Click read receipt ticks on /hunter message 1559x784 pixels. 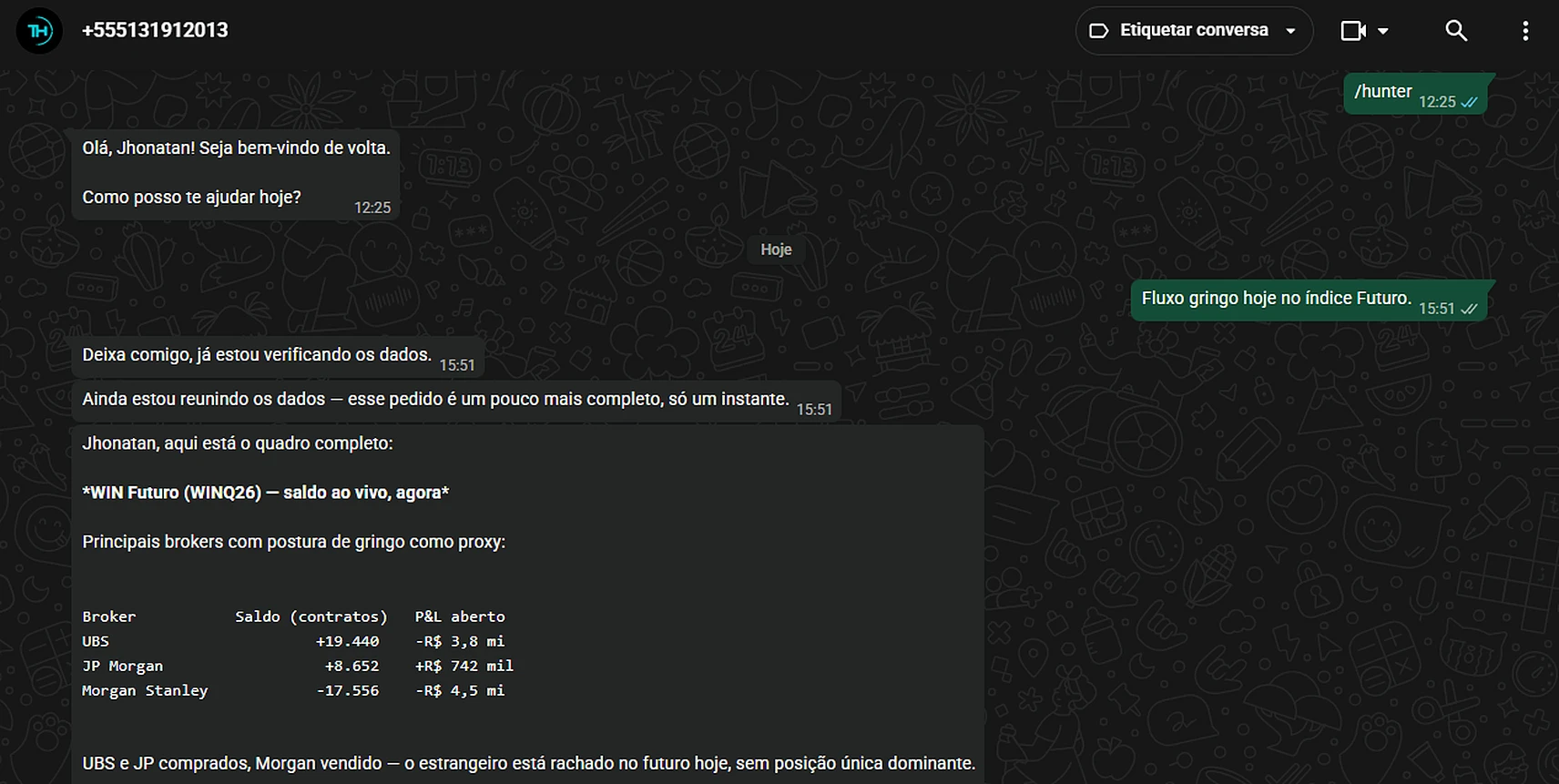point(1469,103)
